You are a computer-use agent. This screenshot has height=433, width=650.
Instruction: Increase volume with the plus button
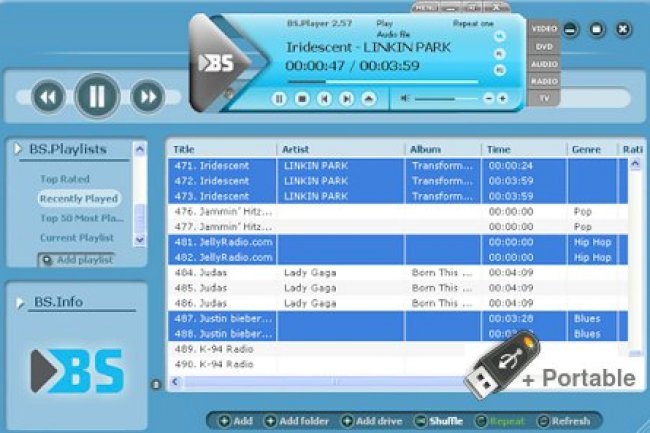(502, 99)
